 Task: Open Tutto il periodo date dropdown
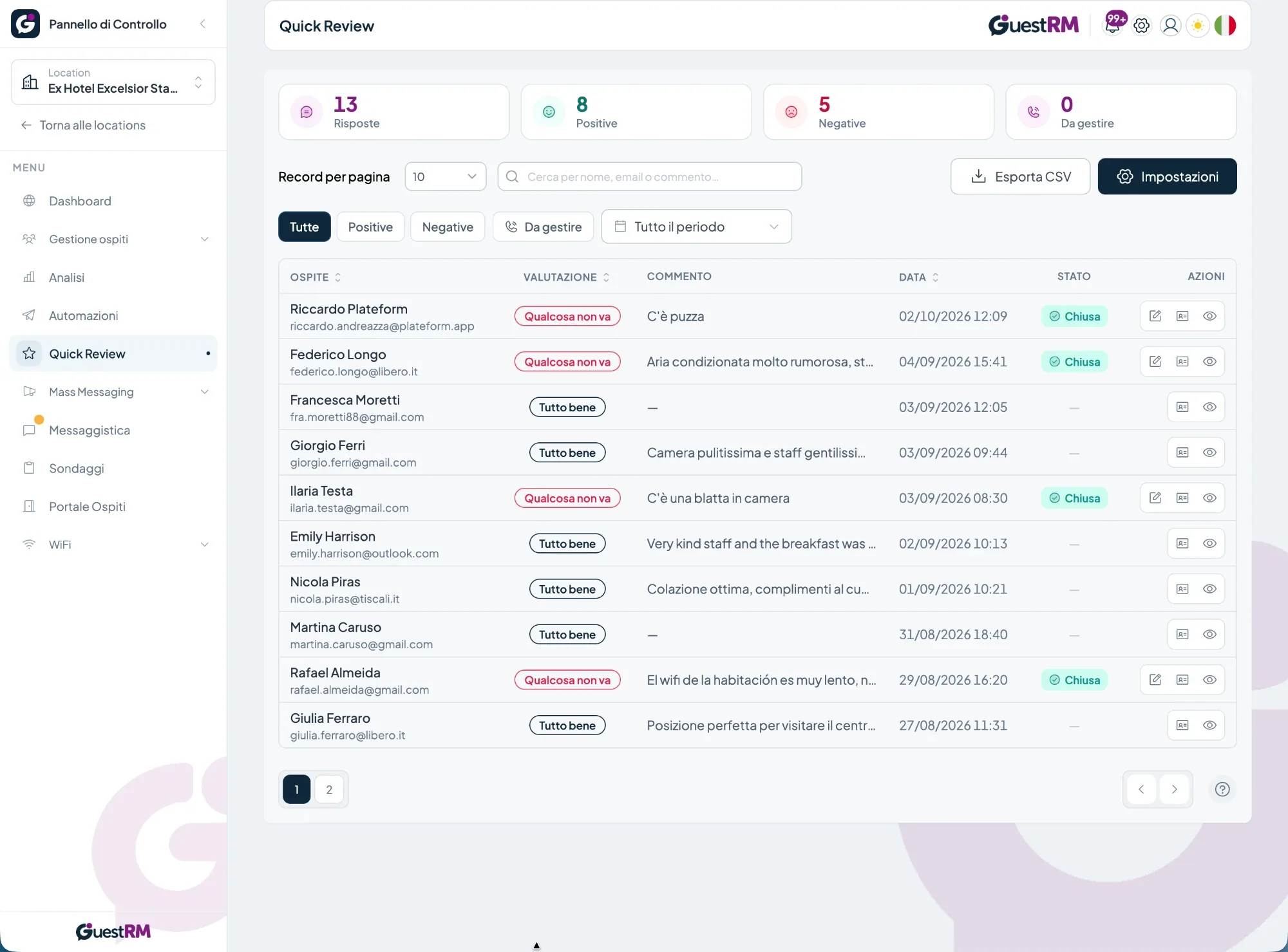(696, 227)
